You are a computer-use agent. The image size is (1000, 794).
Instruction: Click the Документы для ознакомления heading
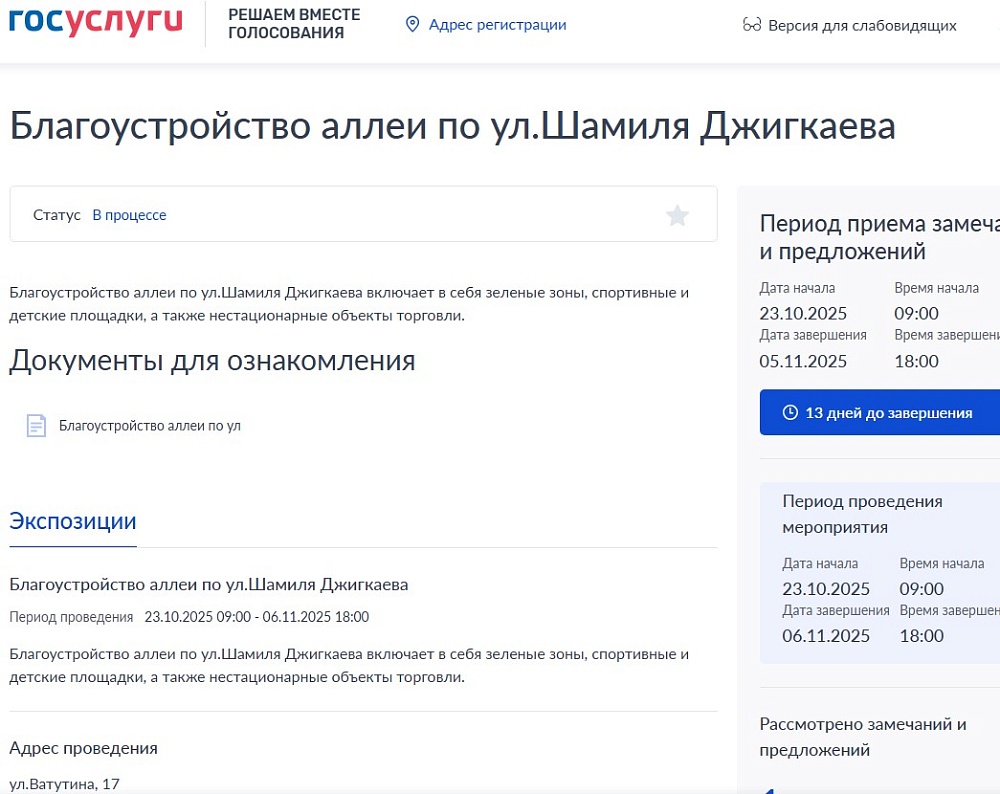[212, 361]
